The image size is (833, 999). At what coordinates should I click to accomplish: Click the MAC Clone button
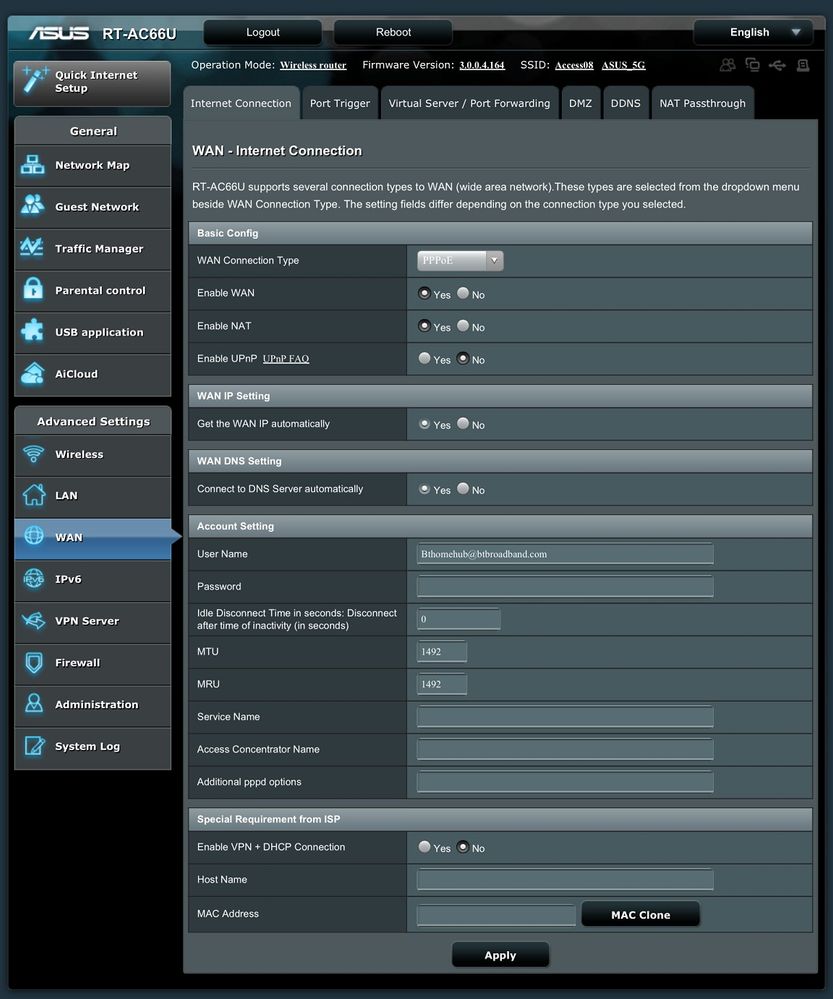pos(641,914)
